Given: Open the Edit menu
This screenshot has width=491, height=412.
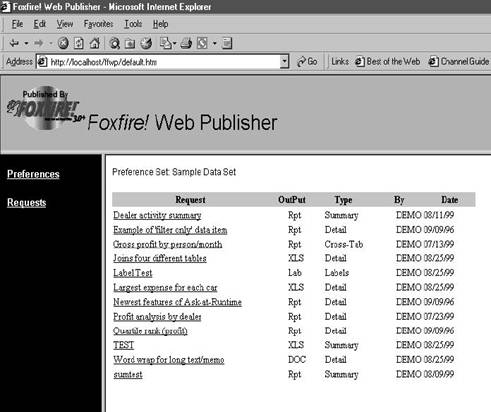Looking at the screenshot, I should 40,24.
